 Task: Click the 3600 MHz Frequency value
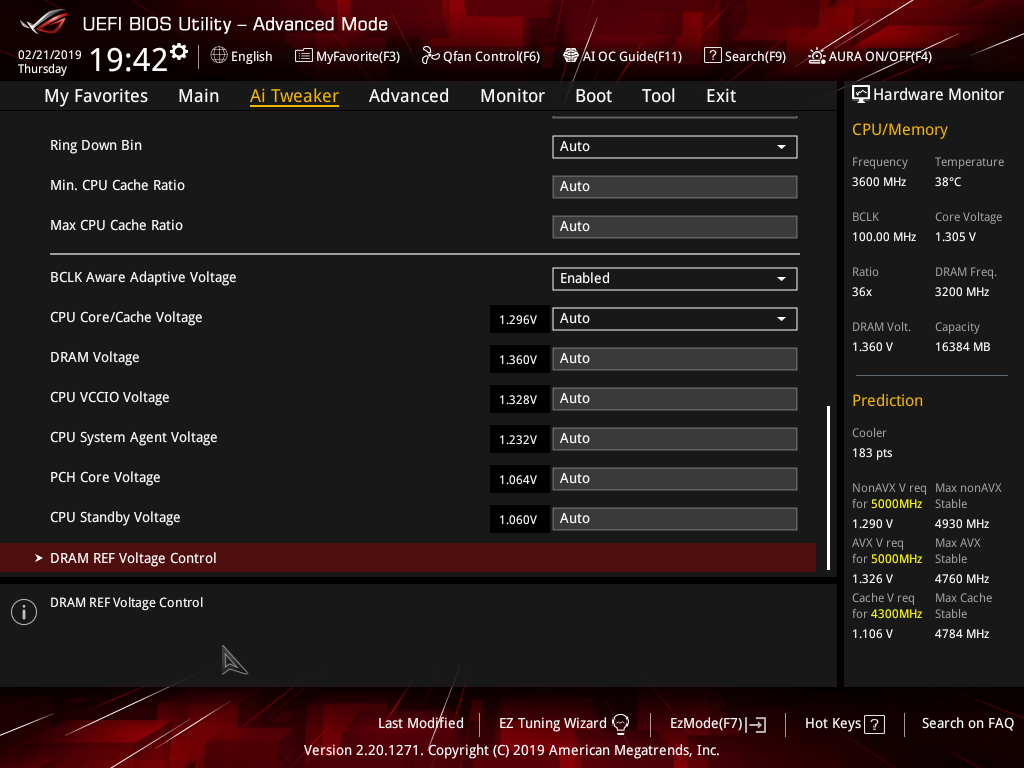[879, 182]
